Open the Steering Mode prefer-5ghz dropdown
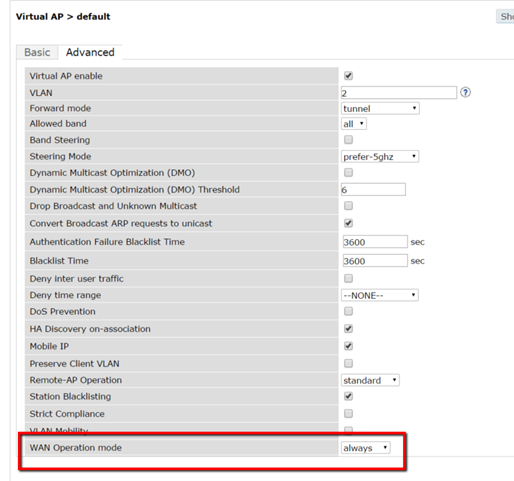 (x=380, y=157)
